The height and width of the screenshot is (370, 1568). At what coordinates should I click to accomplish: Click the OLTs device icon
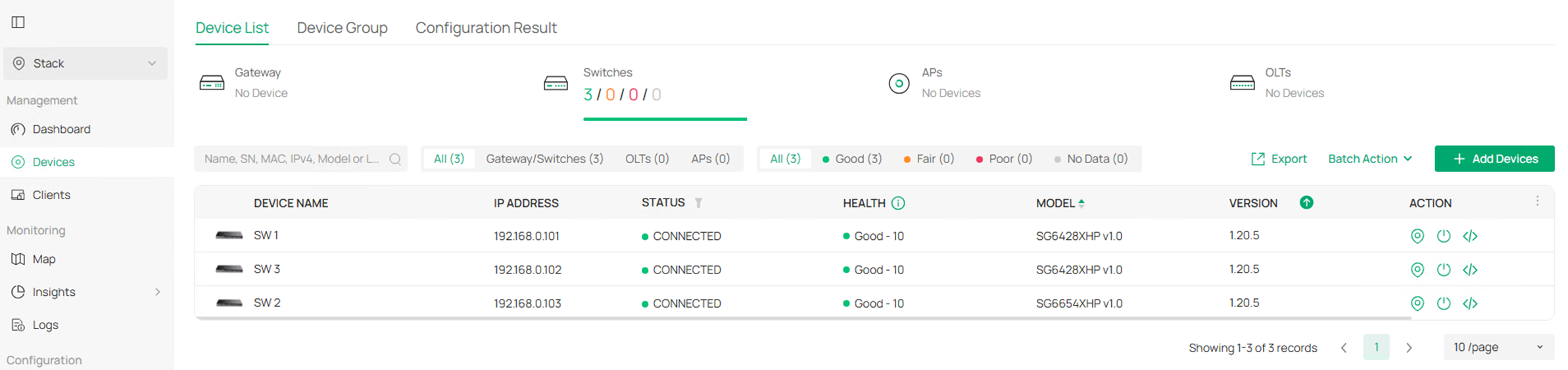(1242, 83)
